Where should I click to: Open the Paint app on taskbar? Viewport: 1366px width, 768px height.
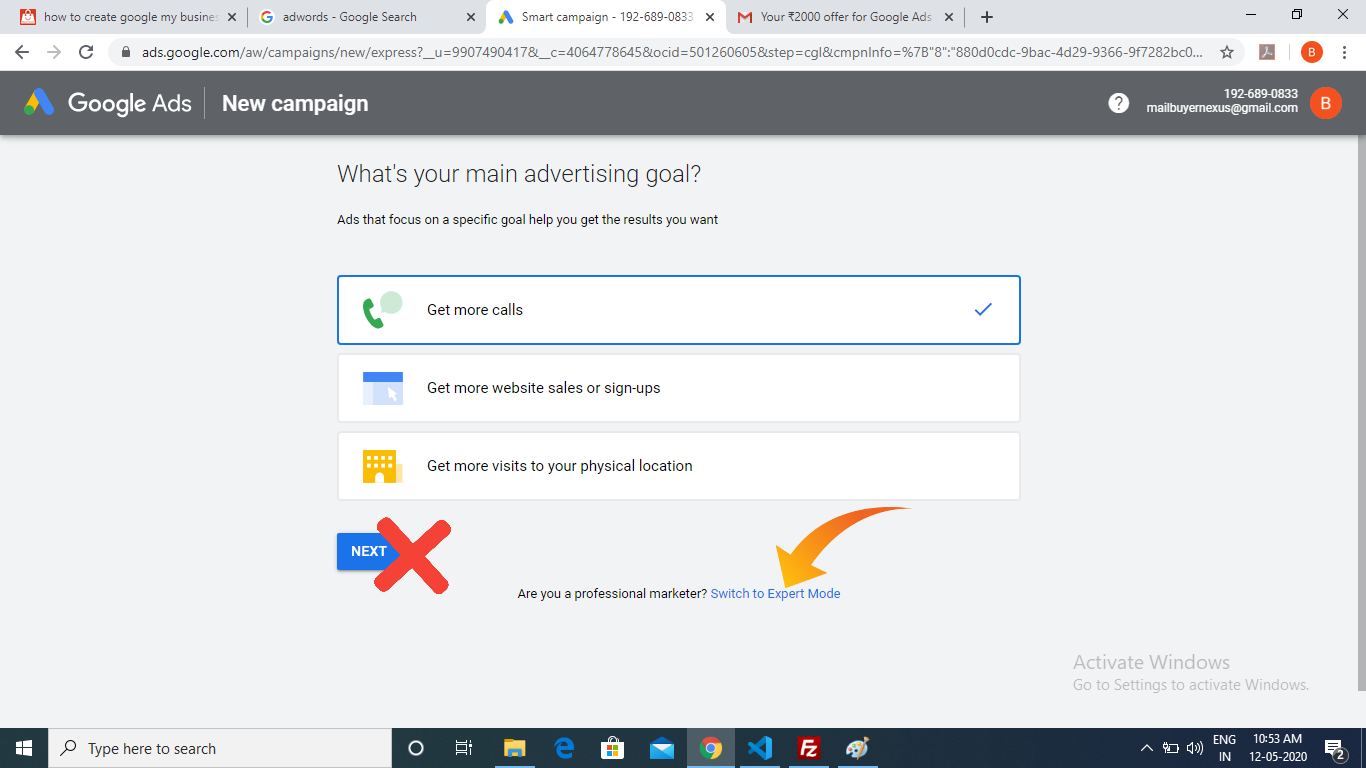[x=858, y=748]
